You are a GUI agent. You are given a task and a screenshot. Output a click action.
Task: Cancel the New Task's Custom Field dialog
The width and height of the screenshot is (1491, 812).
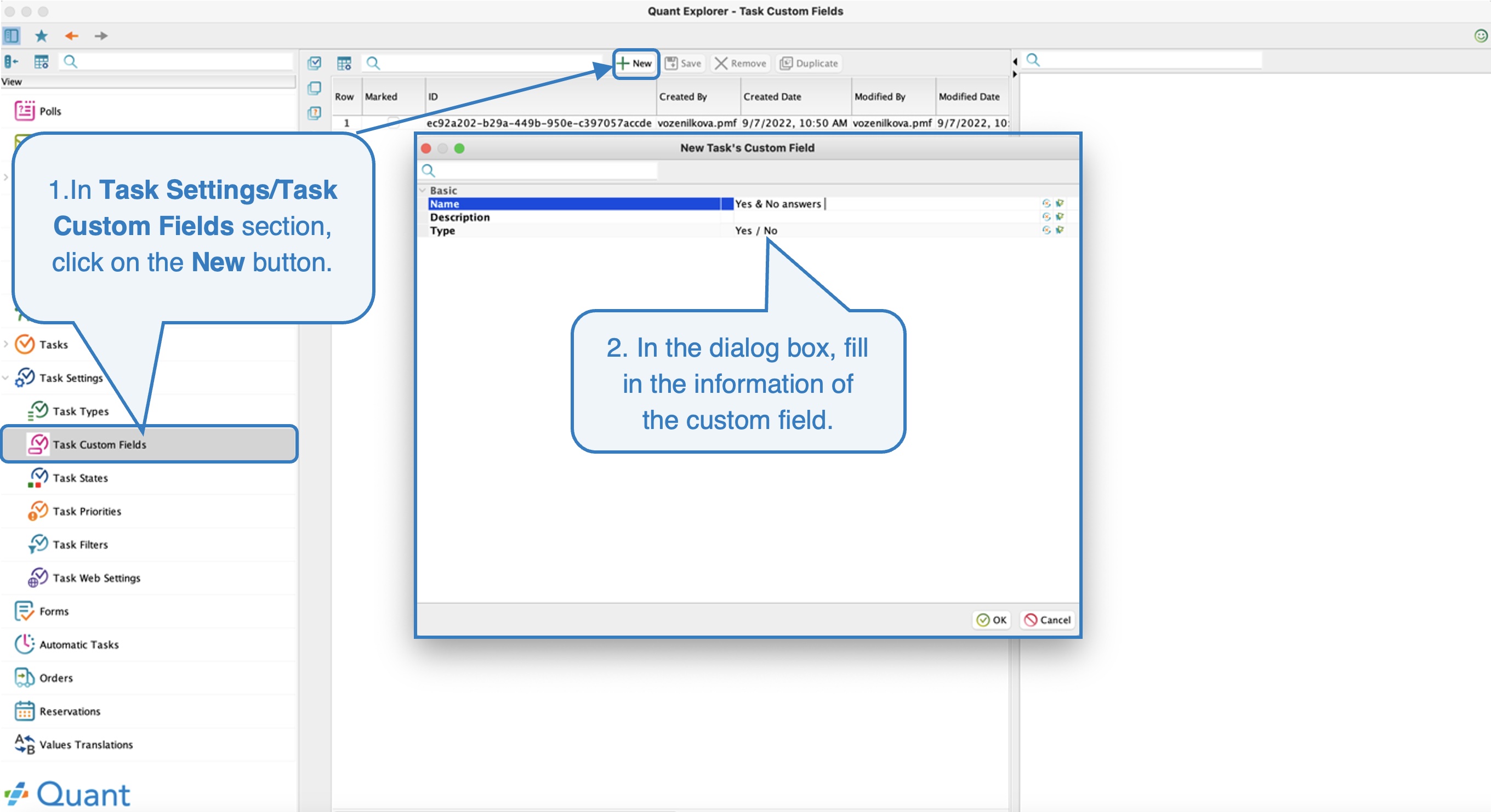1047,619
